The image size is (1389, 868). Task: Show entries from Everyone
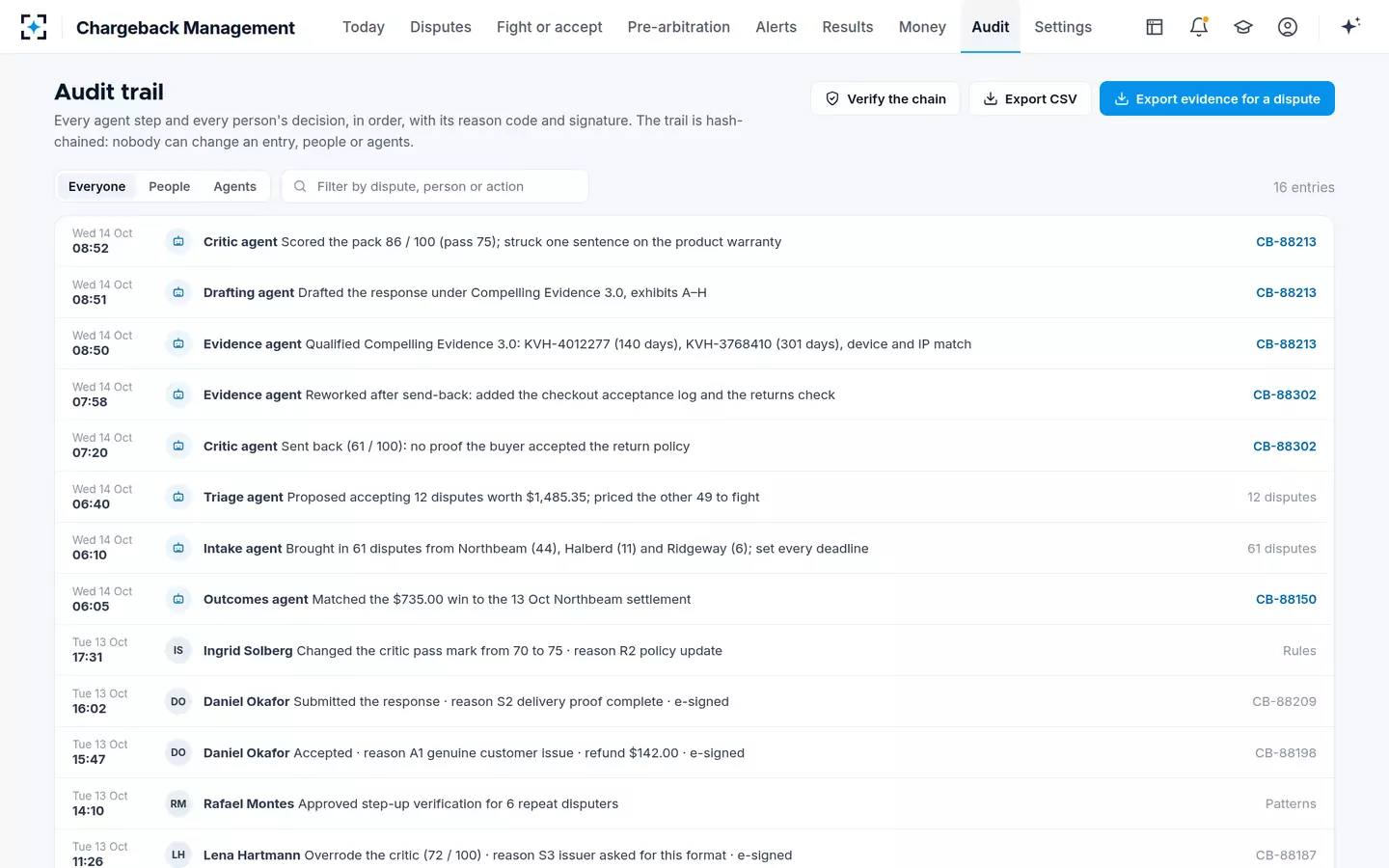point(96,186)
